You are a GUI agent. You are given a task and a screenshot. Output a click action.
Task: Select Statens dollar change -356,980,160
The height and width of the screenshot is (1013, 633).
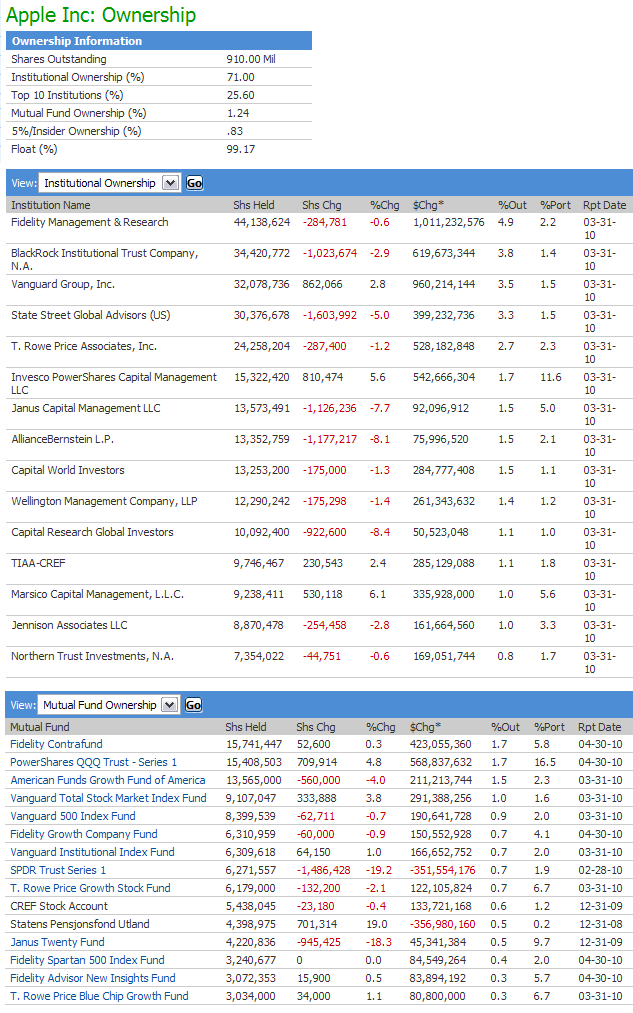coord(442,924)
